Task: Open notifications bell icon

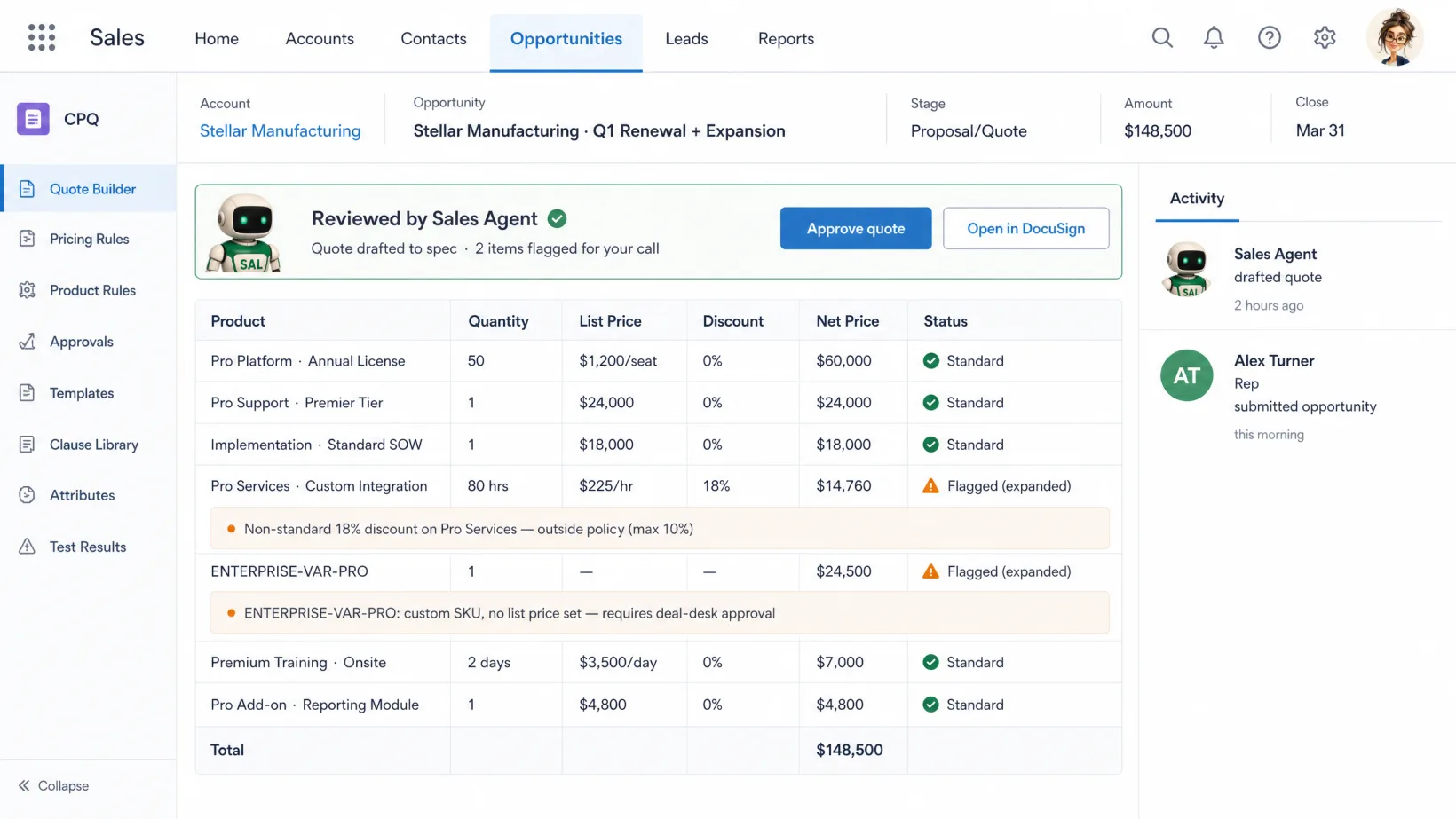Action: (1214, 37)
